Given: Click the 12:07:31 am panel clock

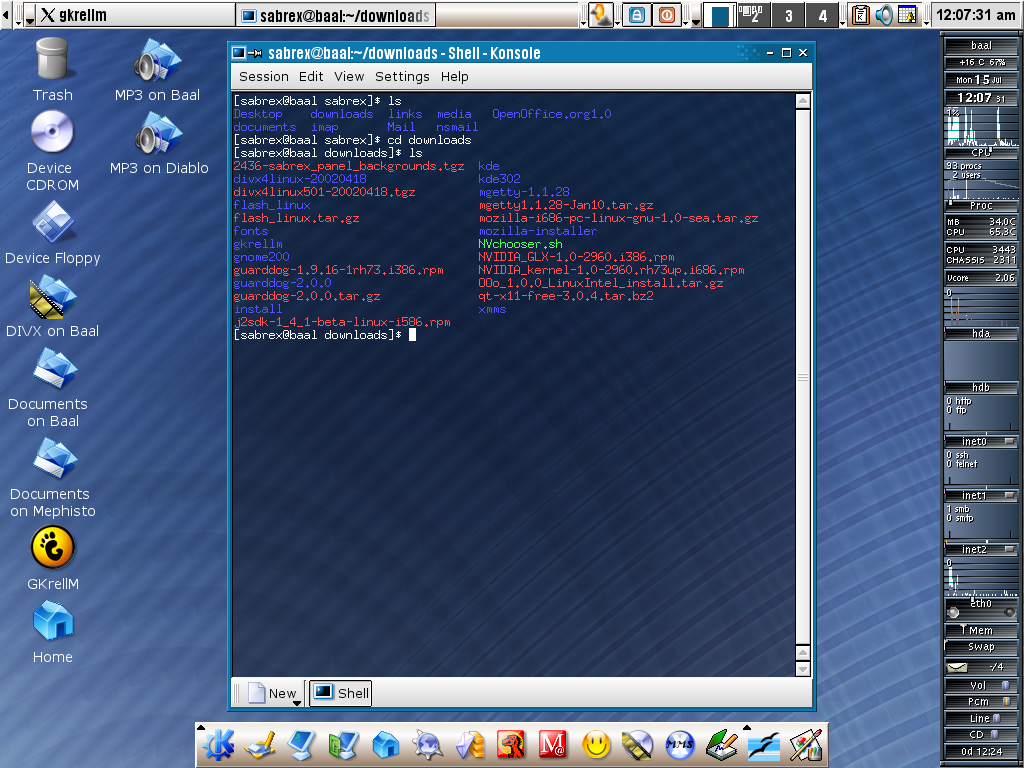Looking at the screenshot, I should point(976,14).
